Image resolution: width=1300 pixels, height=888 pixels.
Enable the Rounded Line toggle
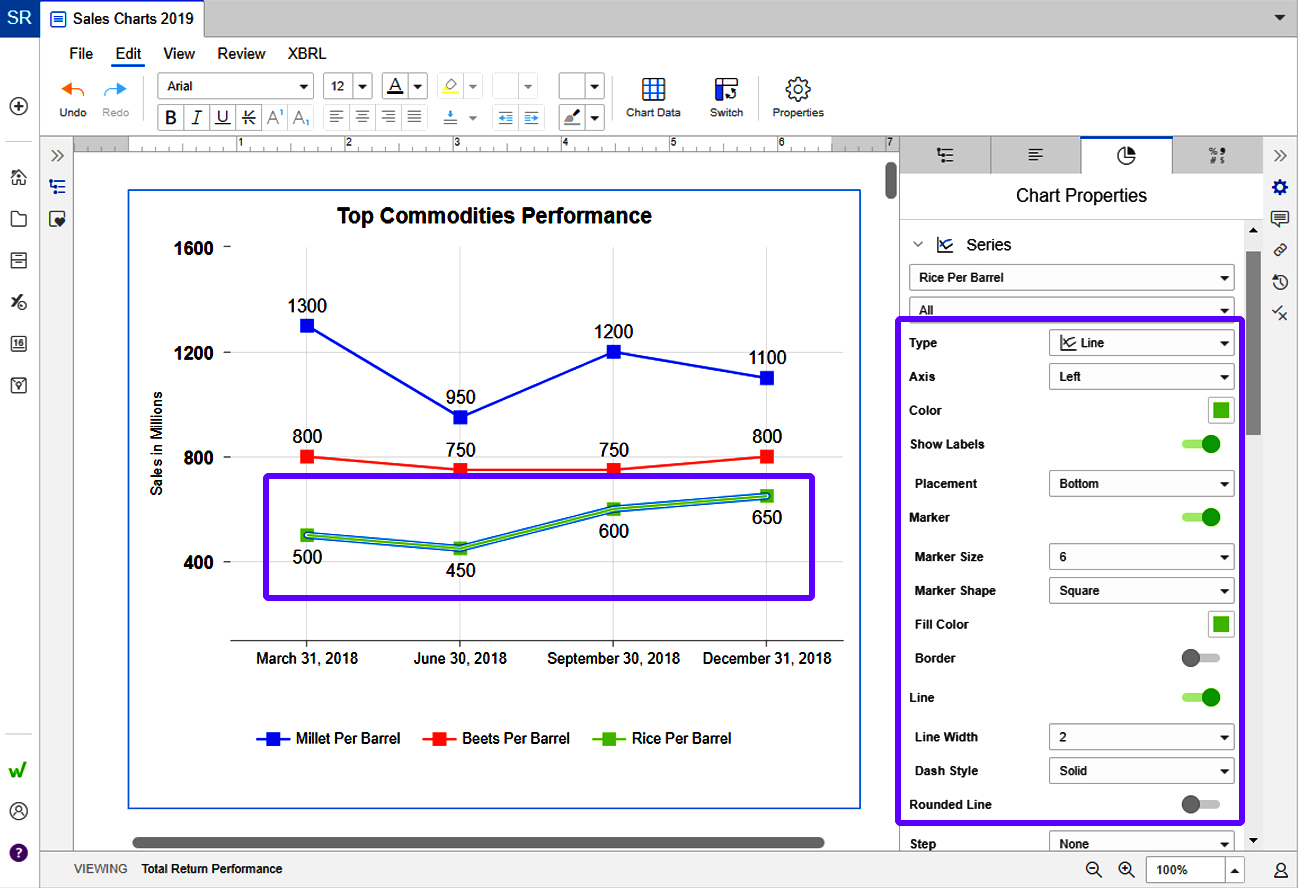(x=1200, y=804)
